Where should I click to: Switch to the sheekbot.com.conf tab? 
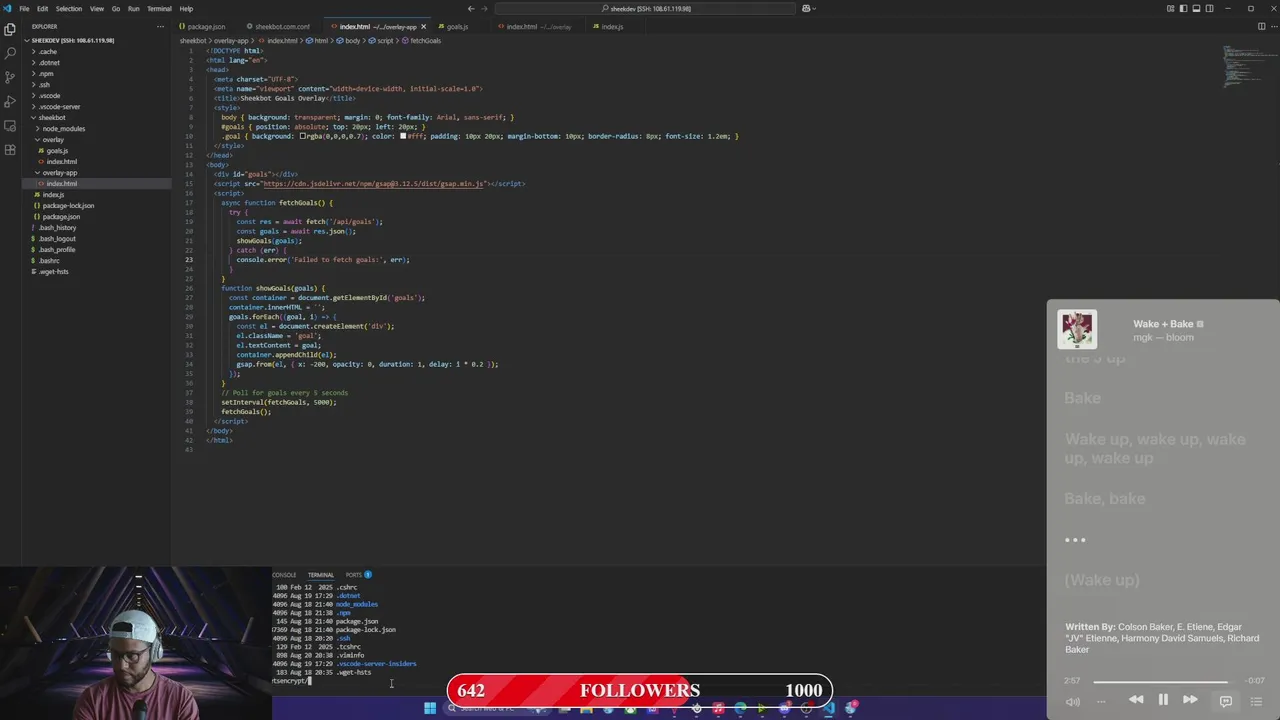coord(278,27)
